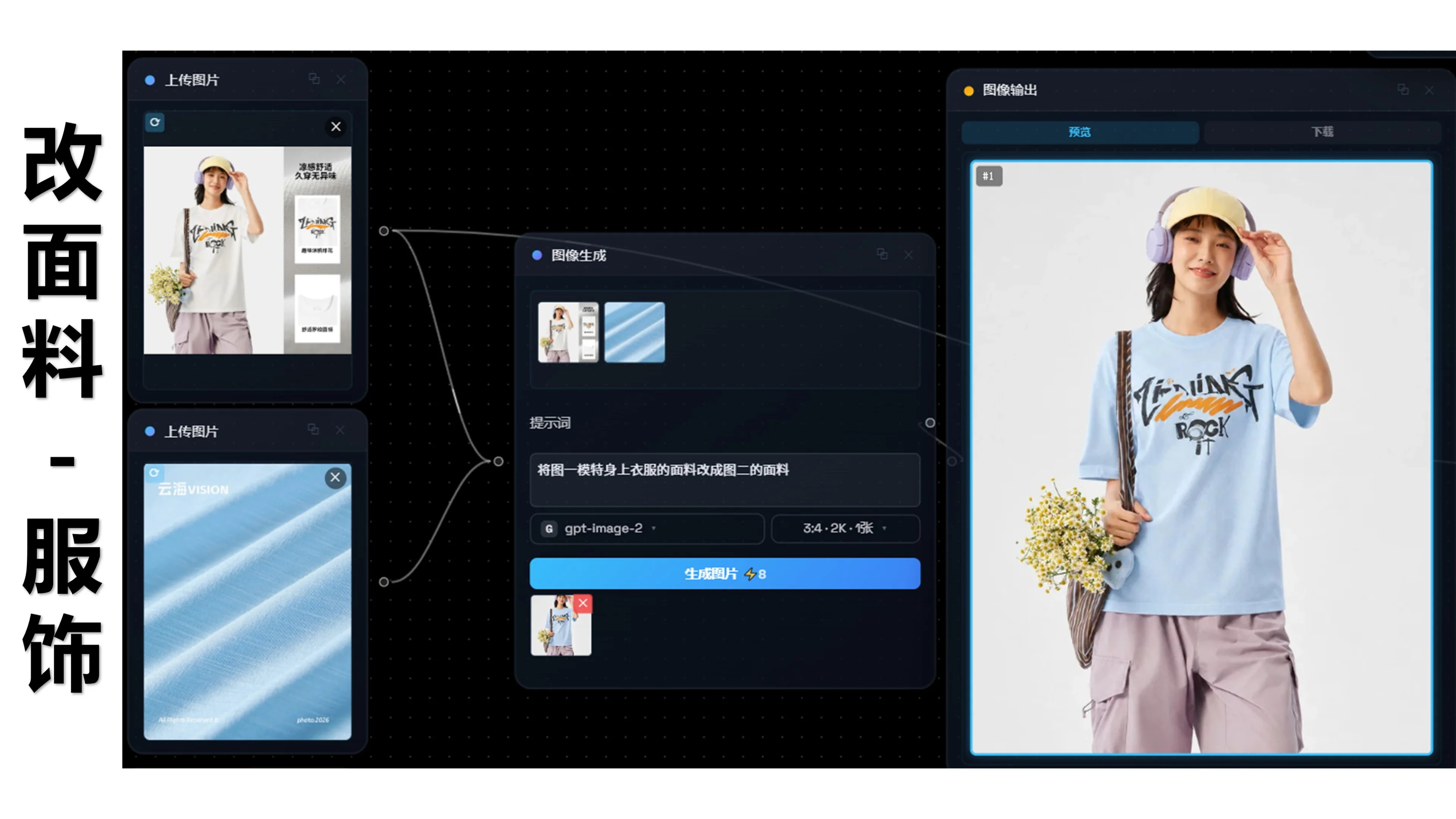The width and height of the screenshot is (1456, 819).
Task: Click output port of 图像生成 node
Action: click(x=930, y=423)
